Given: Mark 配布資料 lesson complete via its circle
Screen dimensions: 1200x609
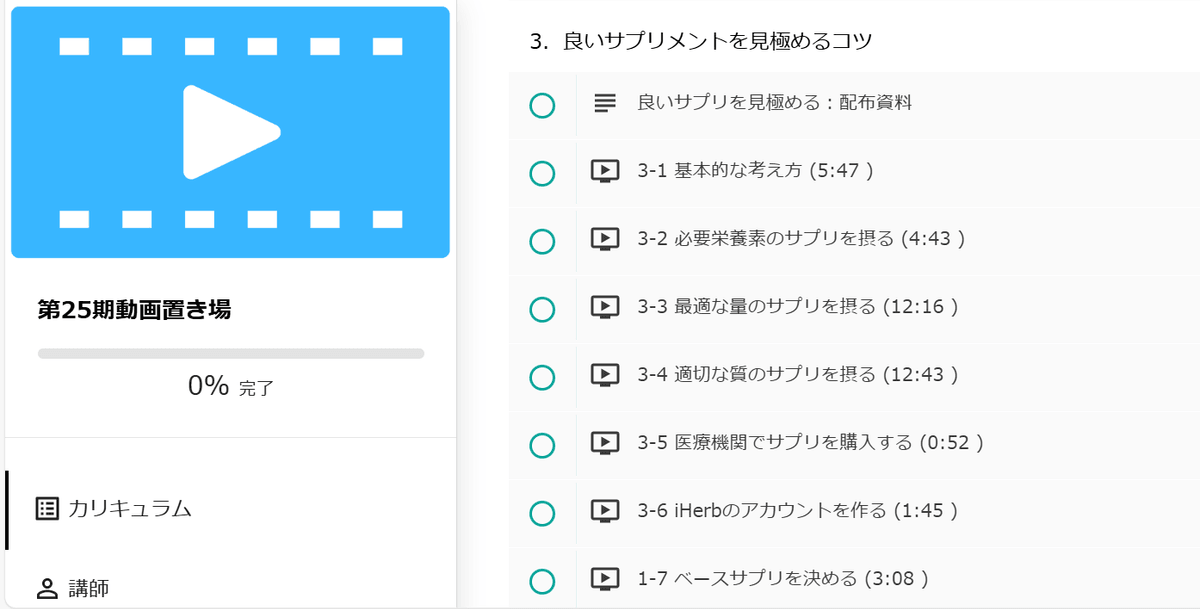Looking at the screenshot, I should pos(542,105).
